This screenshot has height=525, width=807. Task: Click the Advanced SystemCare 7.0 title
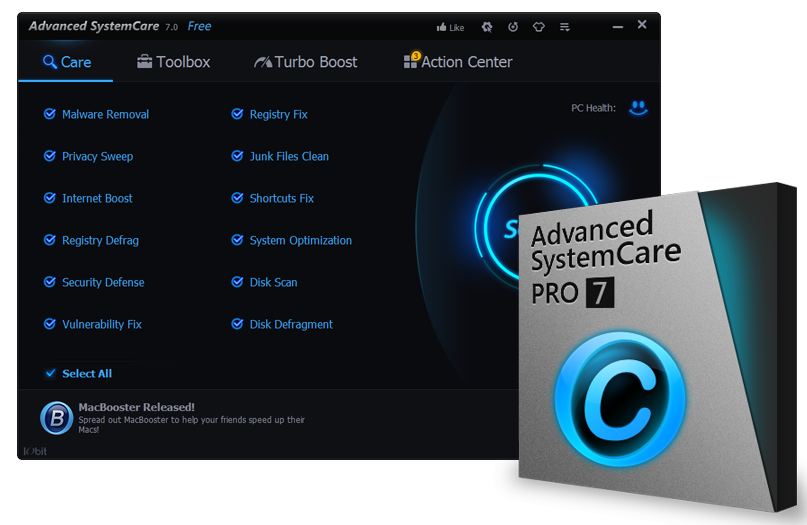(x=103, y=26)
